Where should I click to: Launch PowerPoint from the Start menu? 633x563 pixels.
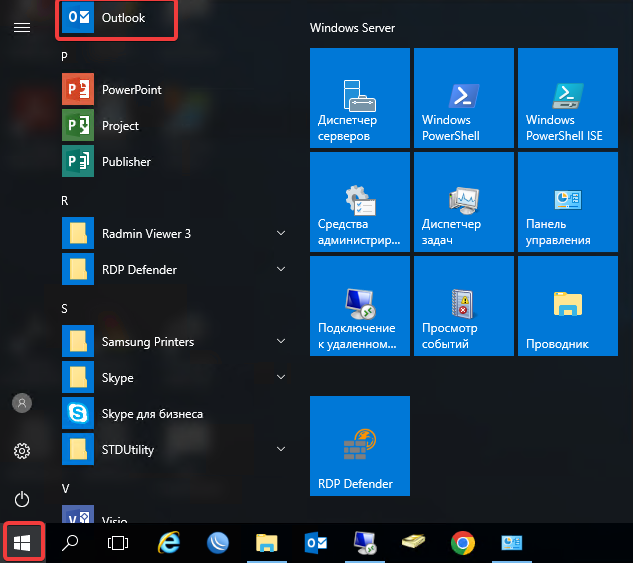130,90
